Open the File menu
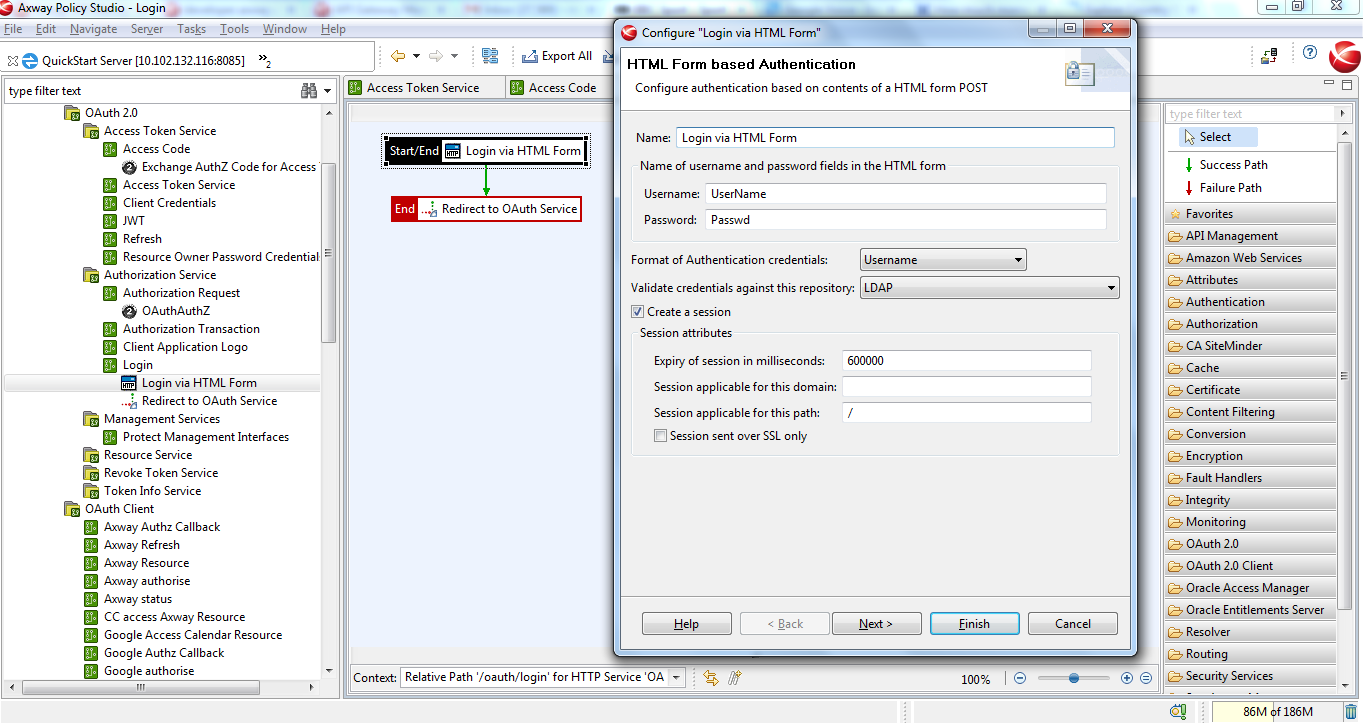The height and width of the screenshot is (723, 1363). tap(13, 29)
